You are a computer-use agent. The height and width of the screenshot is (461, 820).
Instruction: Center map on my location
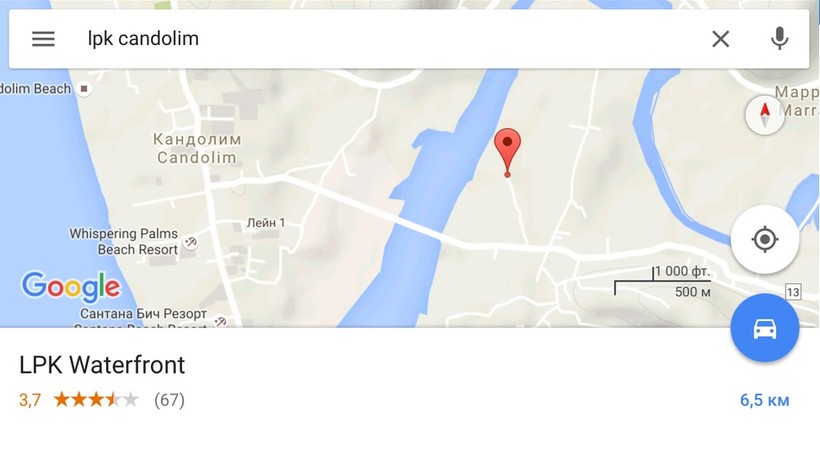click(765, 239)
